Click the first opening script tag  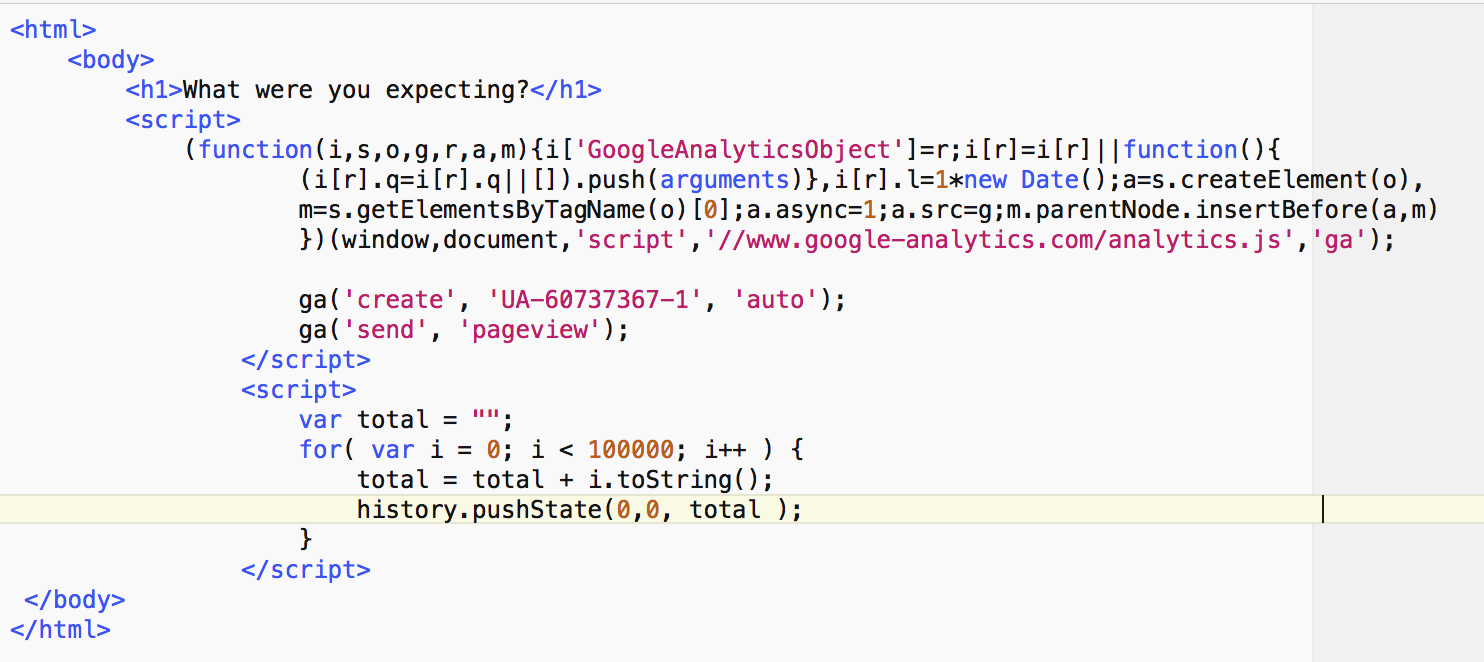point(183,120)
